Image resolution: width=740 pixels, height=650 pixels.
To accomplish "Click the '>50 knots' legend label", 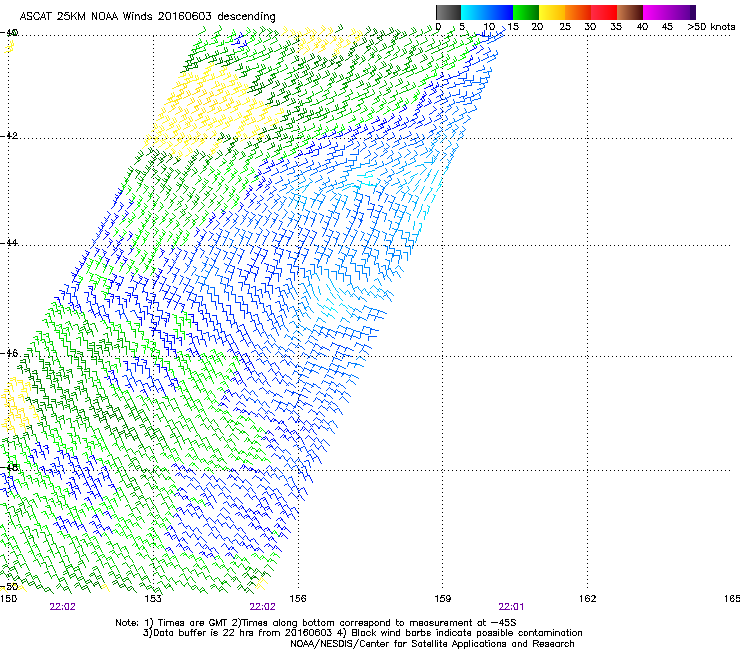I will coord(711,27).
